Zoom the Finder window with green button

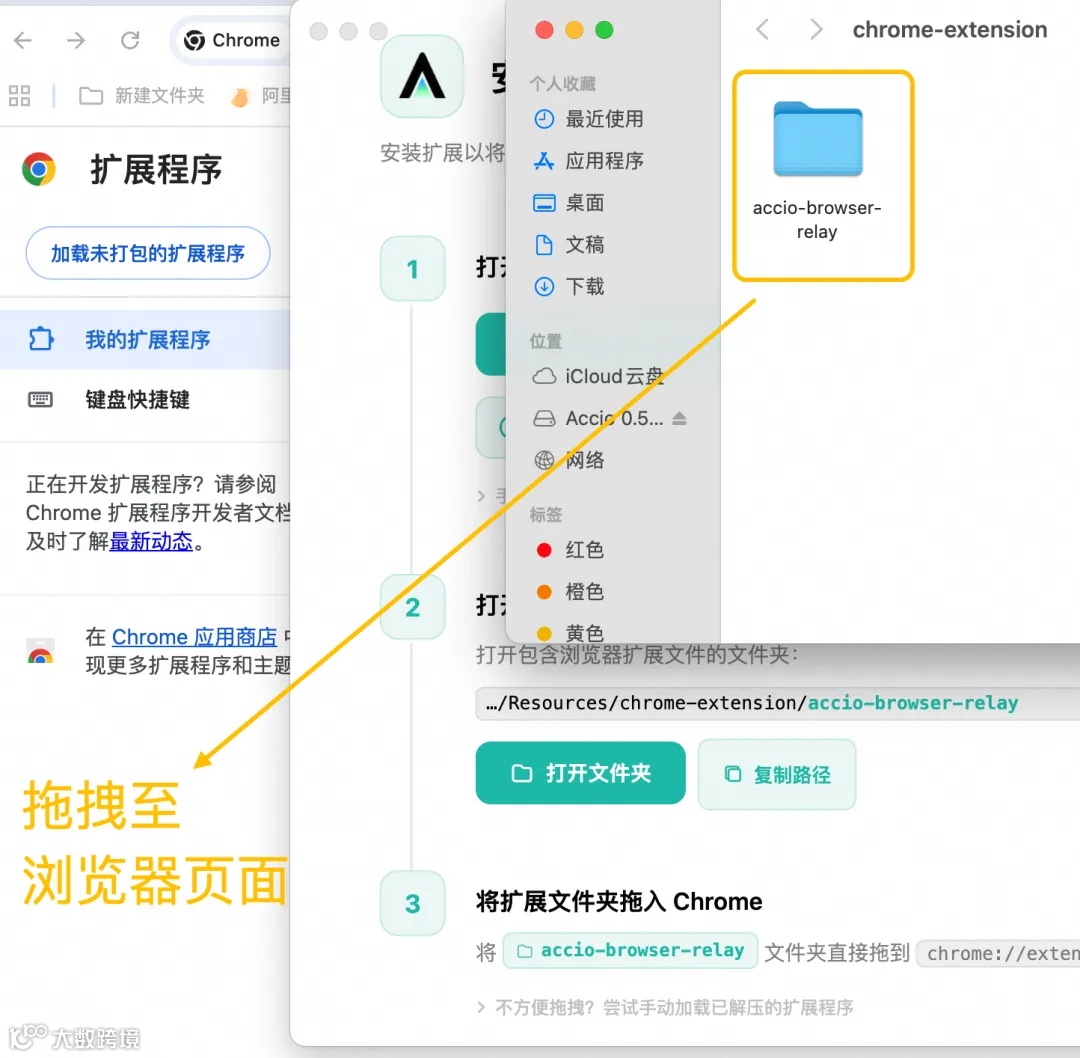click(604, 30)
